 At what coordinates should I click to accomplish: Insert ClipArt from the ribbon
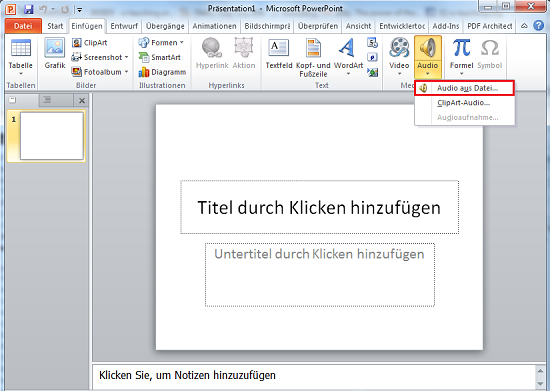(90, 43)
